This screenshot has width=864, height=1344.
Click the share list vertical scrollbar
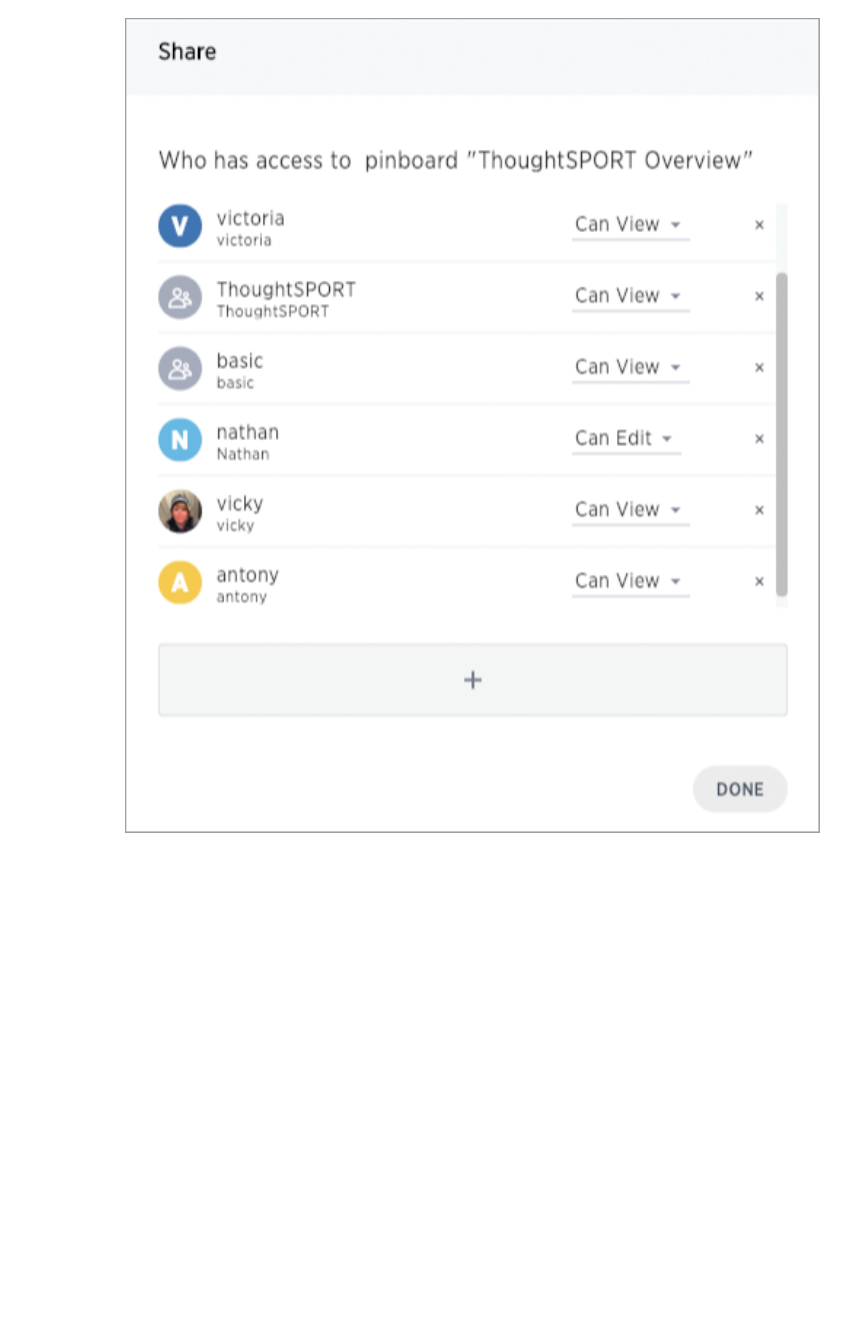click(x=781, y=433)
